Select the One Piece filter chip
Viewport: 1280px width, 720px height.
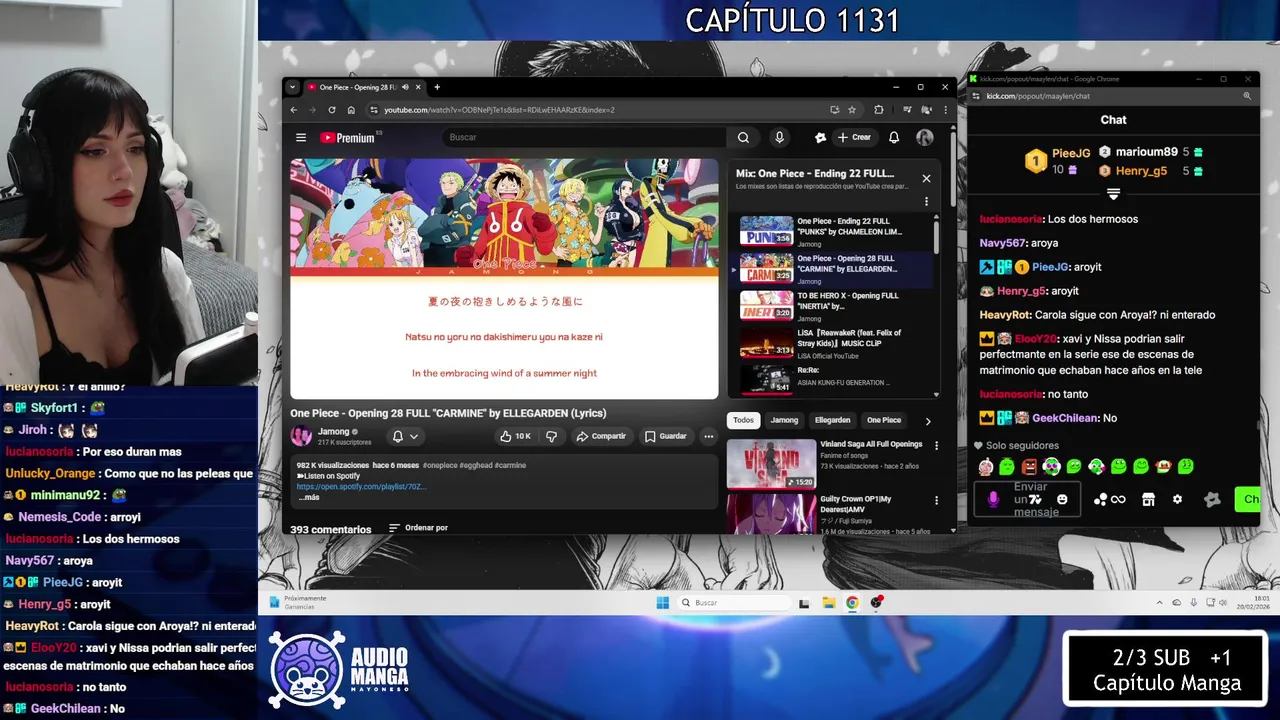click(x=884, y=420)
